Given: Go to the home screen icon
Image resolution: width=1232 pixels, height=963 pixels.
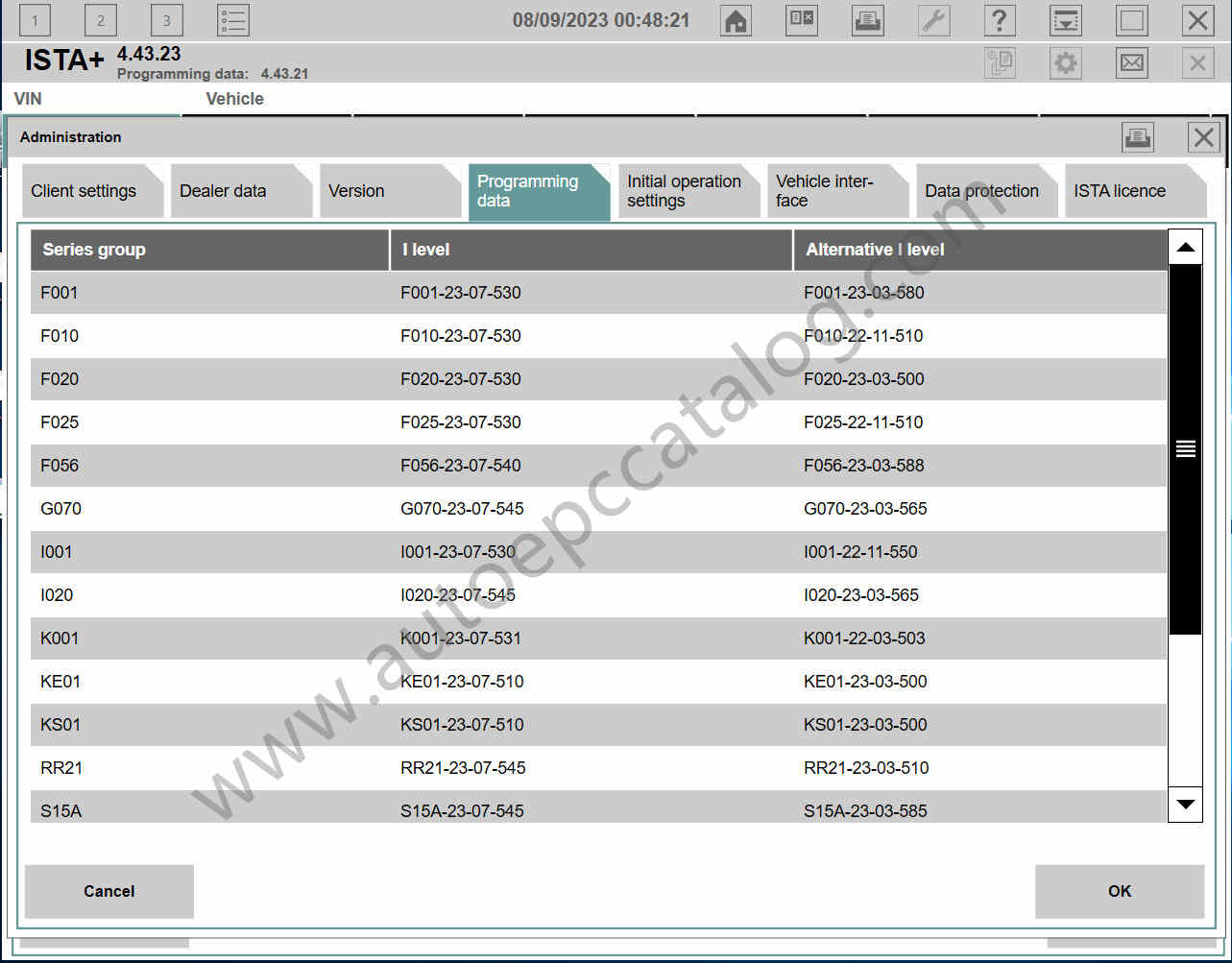Looking at the screenshot, I should tap(736, 20).
